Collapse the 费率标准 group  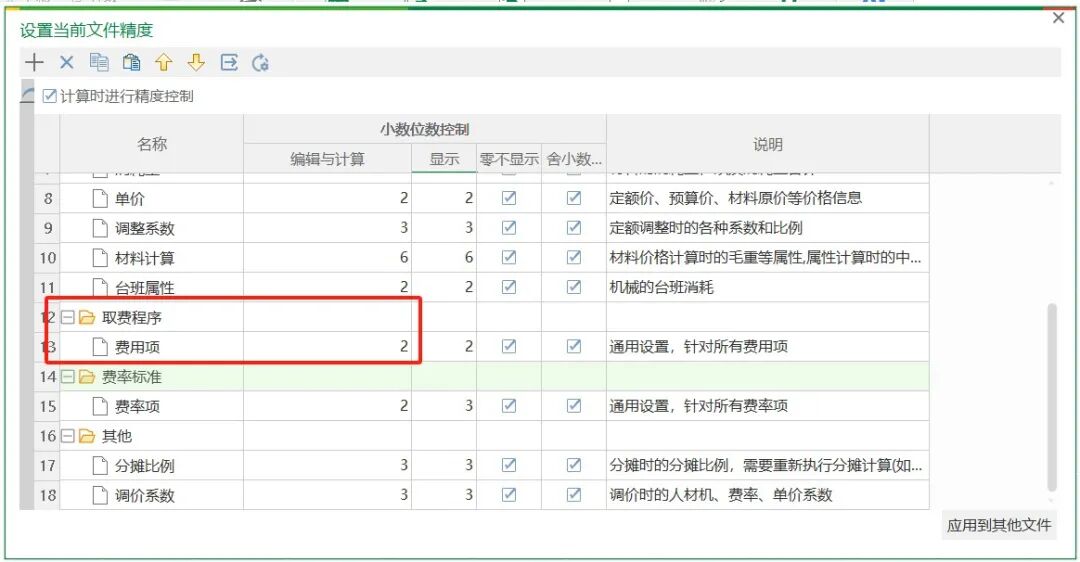[x=68, y=377]
